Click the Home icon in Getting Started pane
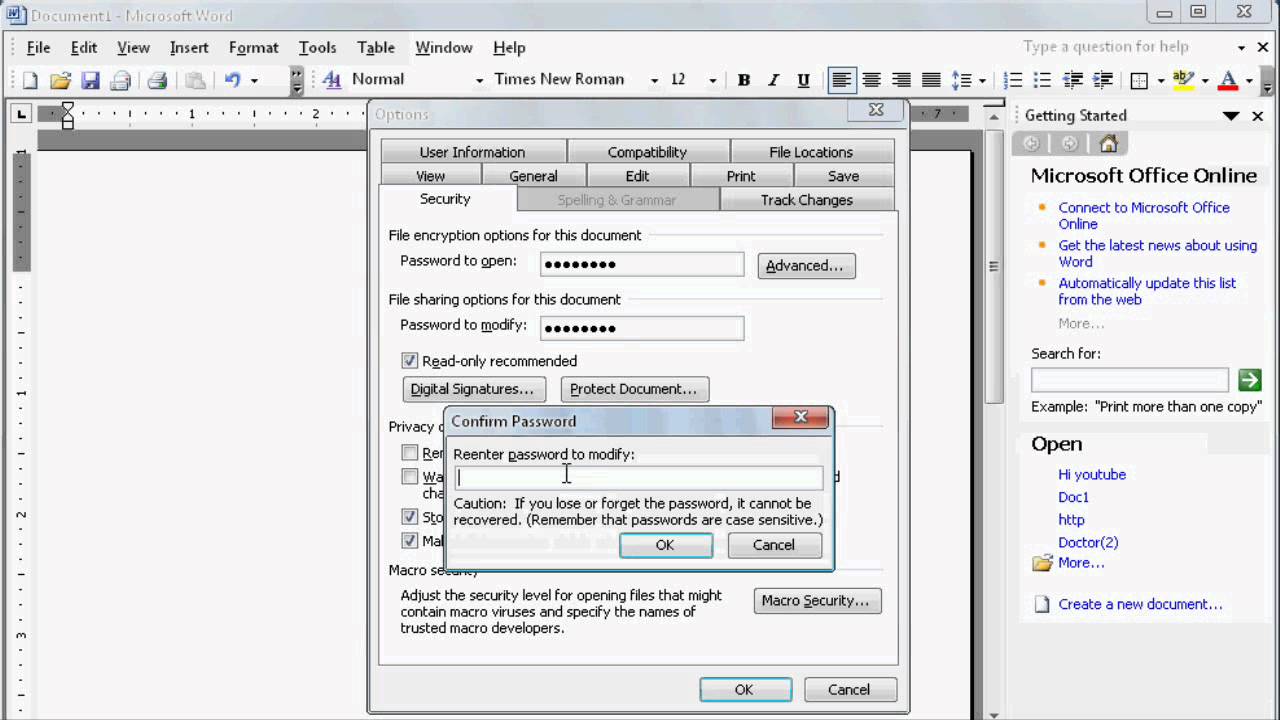This screenshot has height=720, width=1280. pyautogui.click(x=1108, y=144)
